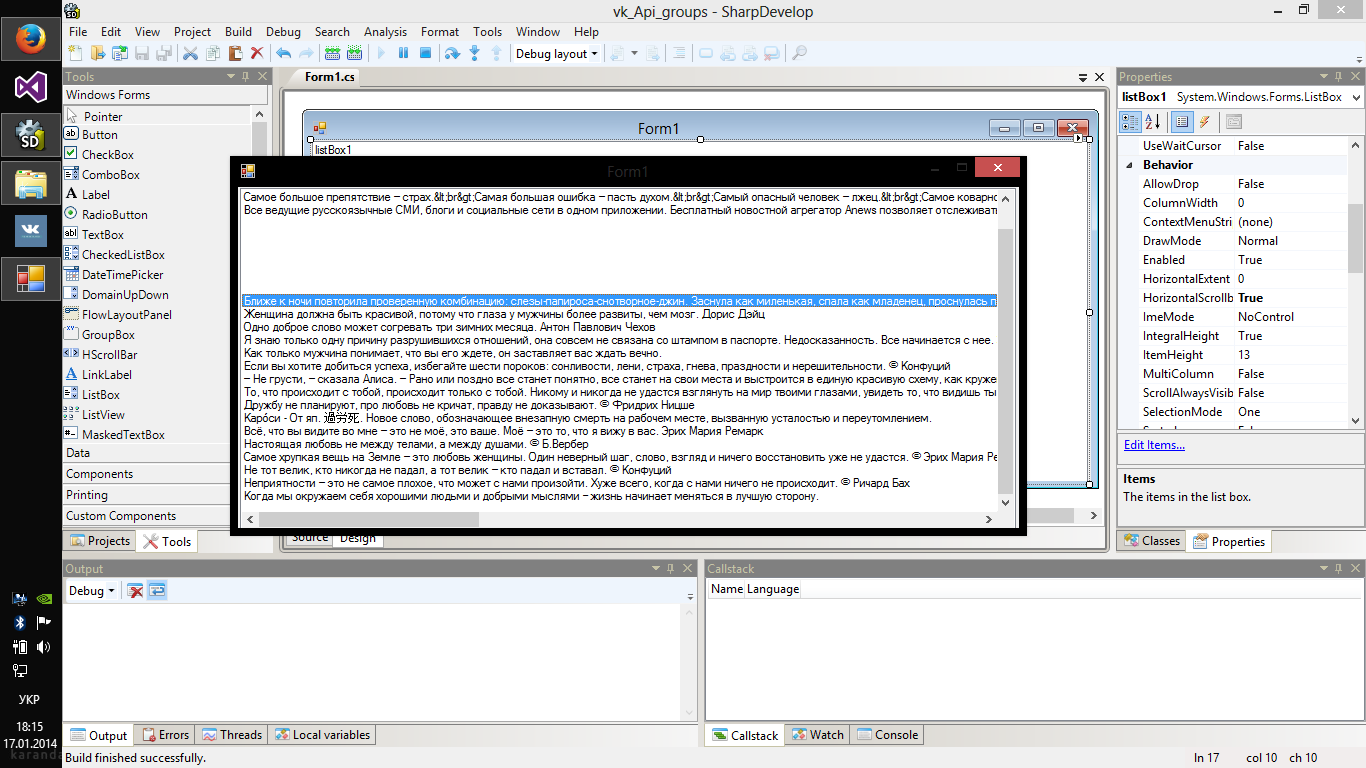This screenshot has height=768, width=1366.
Task: Click the Pause execution toolbar icon
Action: [x=404, y=53]
